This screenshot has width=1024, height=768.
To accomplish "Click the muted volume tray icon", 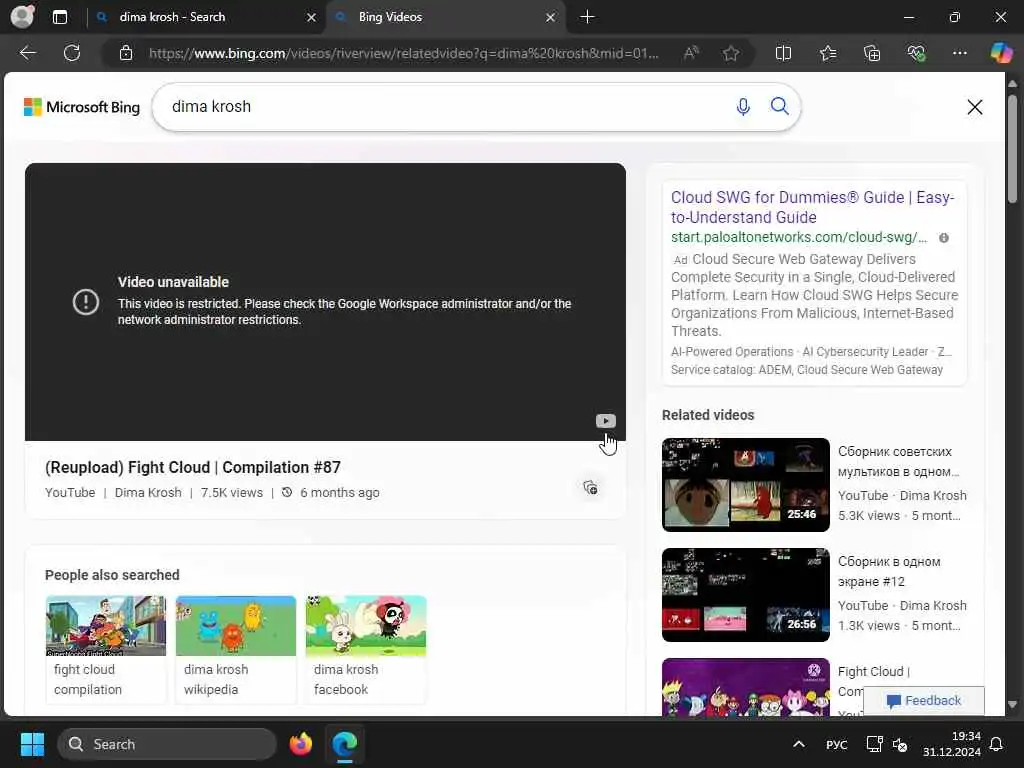I will point(899,744).
